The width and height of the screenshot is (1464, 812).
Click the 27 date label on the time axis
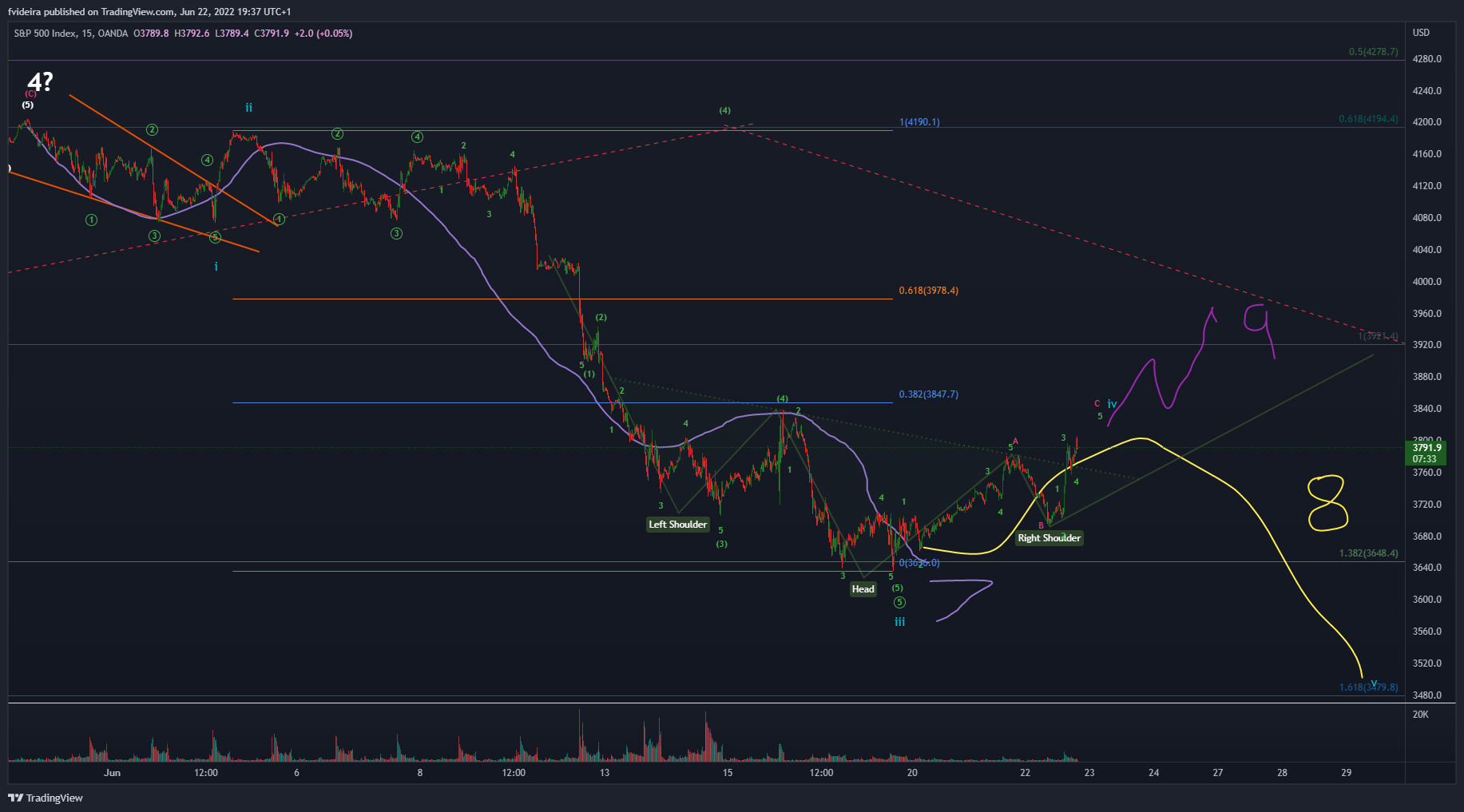pyautogui.click(x=1218, y=773)
